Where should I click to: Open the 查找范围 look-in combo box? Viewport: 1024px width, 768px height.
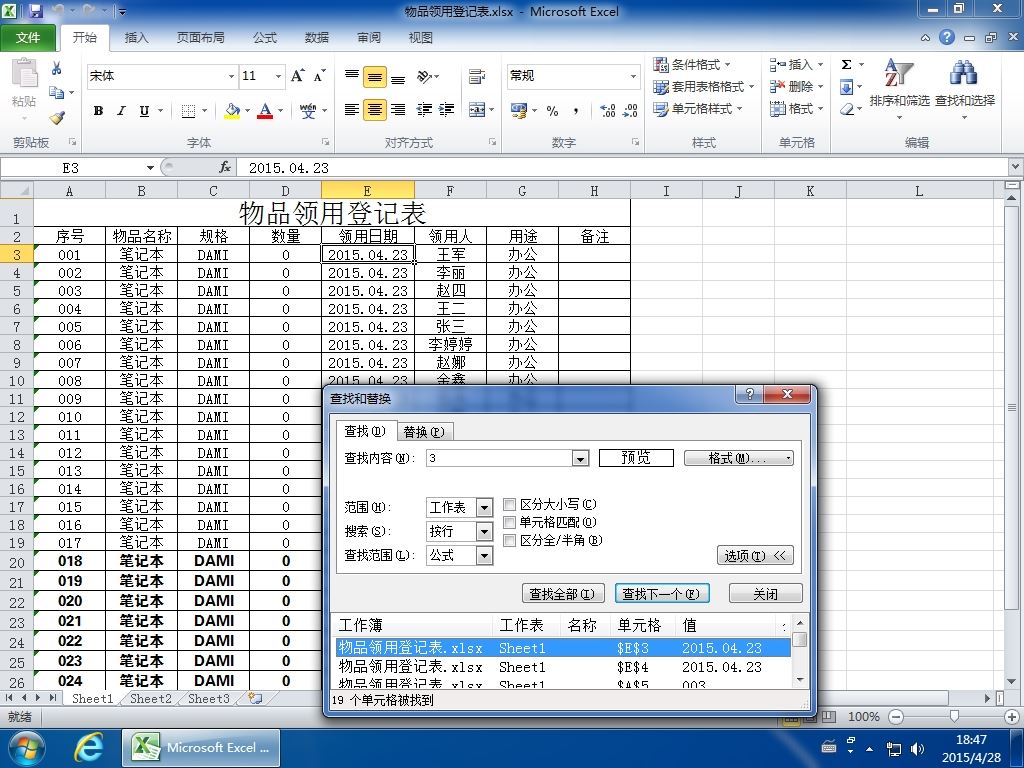click(459, 556)
